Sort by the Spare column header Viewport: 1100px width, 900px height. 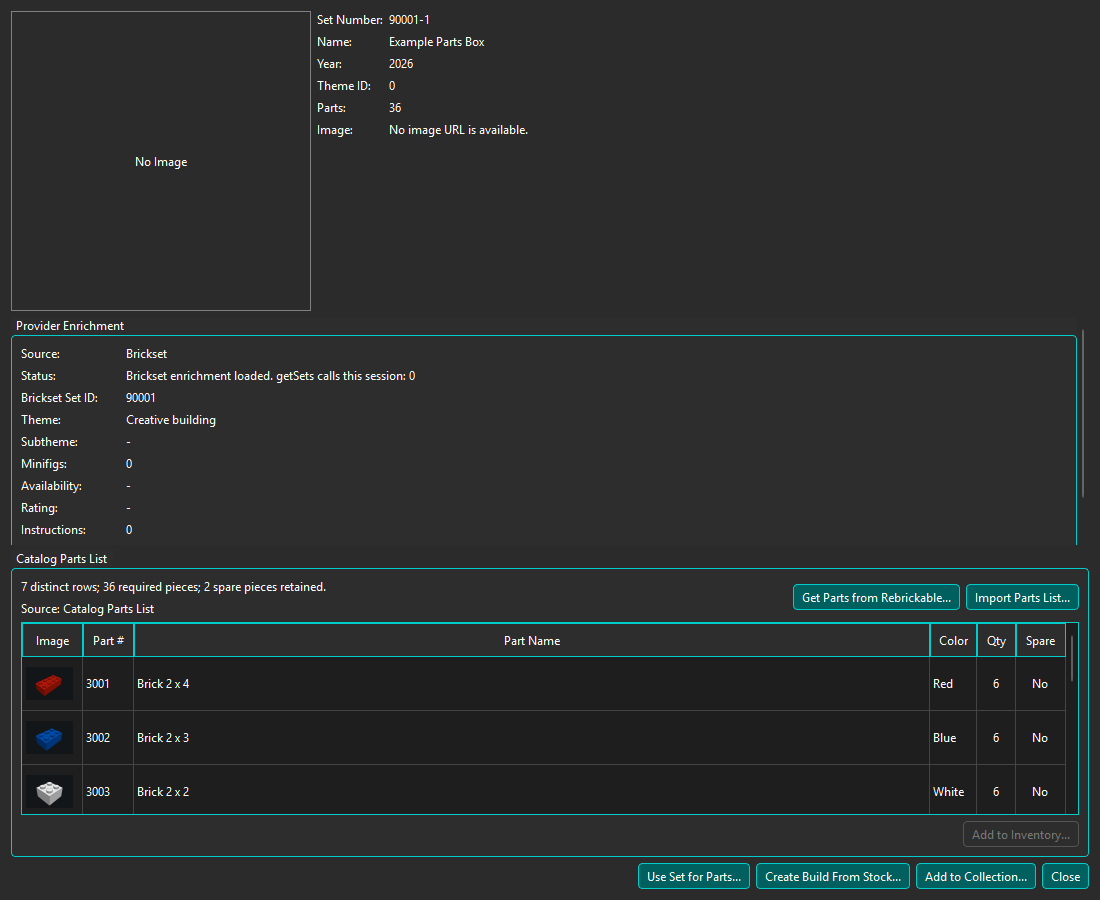tap(1040, 640)
